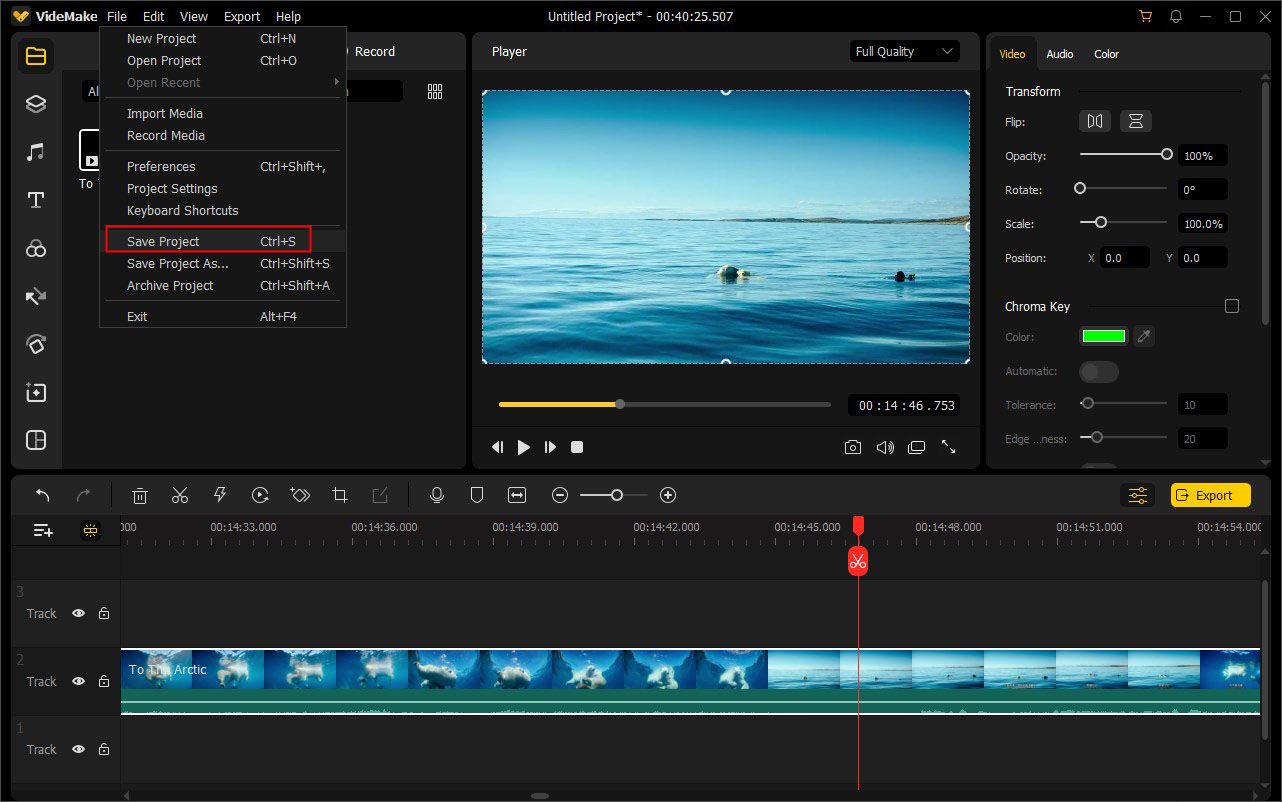Image resolution: width=1282 pixels, height=802 pixels.
Task: Click the green Chroma Key color swatch
Action: (x=1103, y=337)
